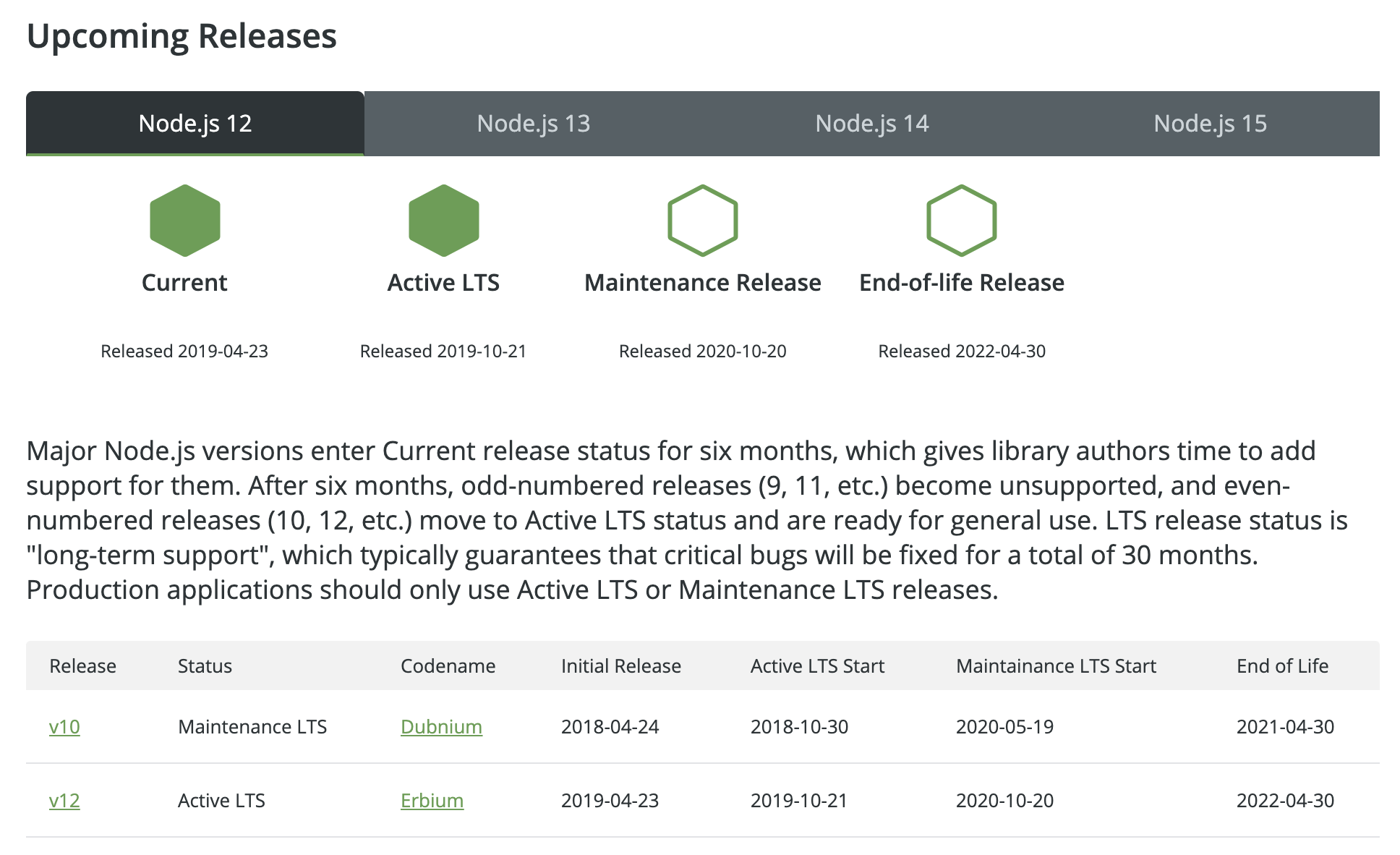Screen dimensions: 1400x855
Task: Click the filled Active LTS hexagon icon
Action: [444, 221]
